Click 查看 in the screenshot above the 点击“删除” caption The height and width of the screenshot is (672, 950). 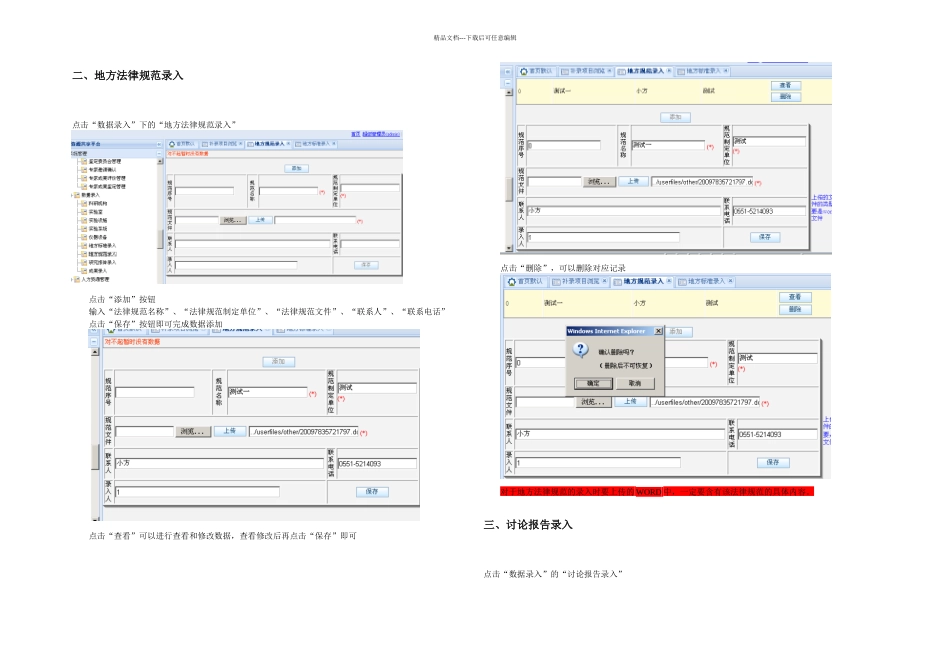pos(786,85)
